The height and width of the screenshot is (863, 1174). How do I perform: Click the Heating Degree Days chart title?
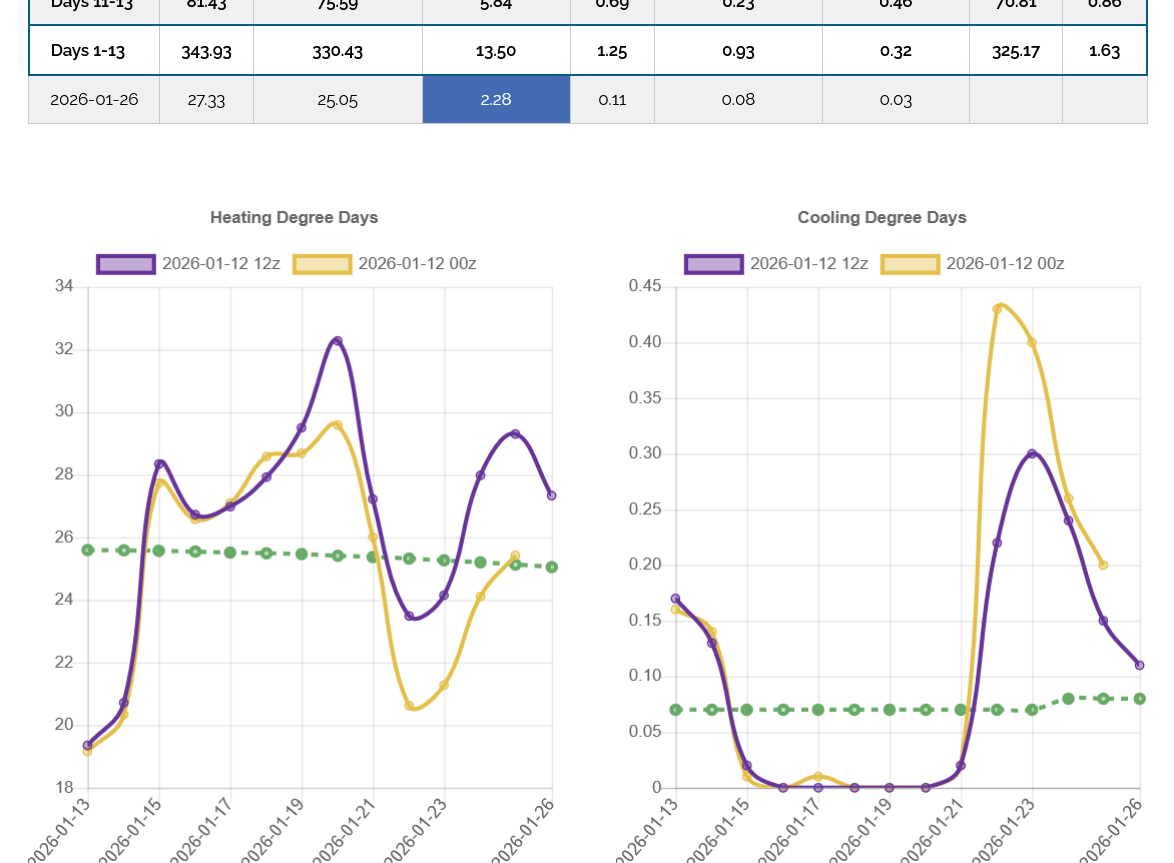[294, 217]
